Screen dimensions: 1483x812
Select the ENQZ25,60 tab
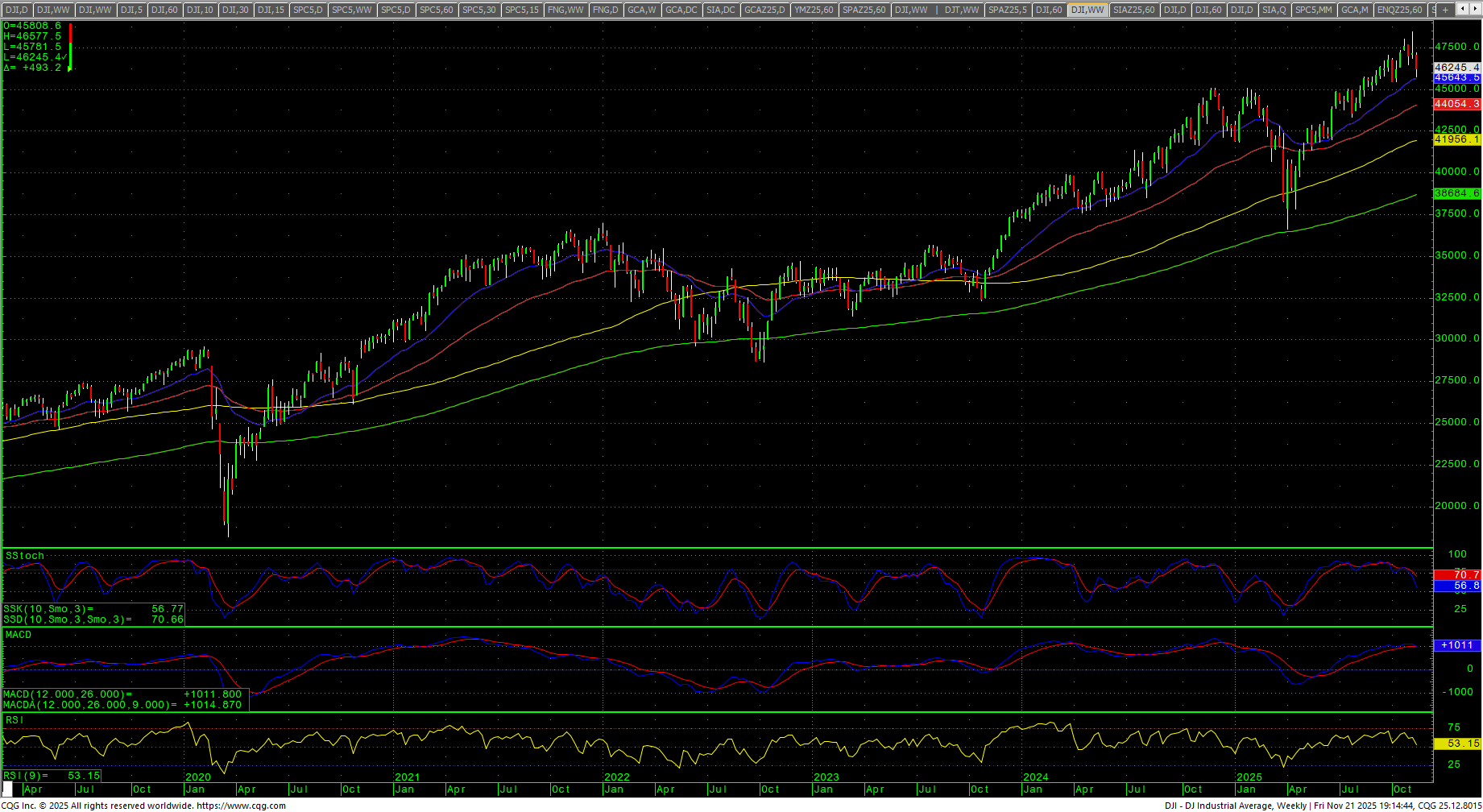point(1399,10)
